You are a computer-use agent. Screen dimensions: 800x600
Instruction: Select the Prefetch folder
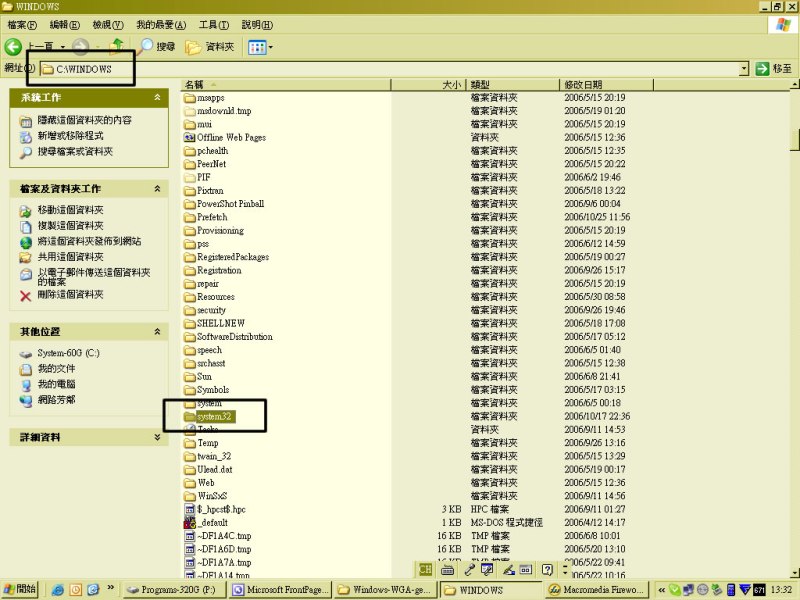pos(206,217)
